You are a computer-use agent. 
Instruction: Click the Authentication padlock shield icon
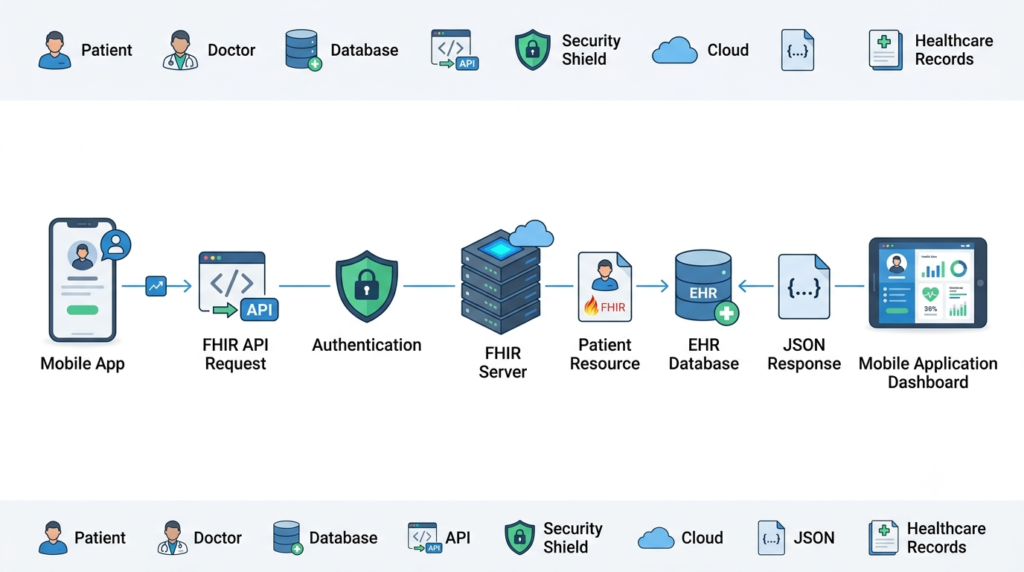pos(366,286)
